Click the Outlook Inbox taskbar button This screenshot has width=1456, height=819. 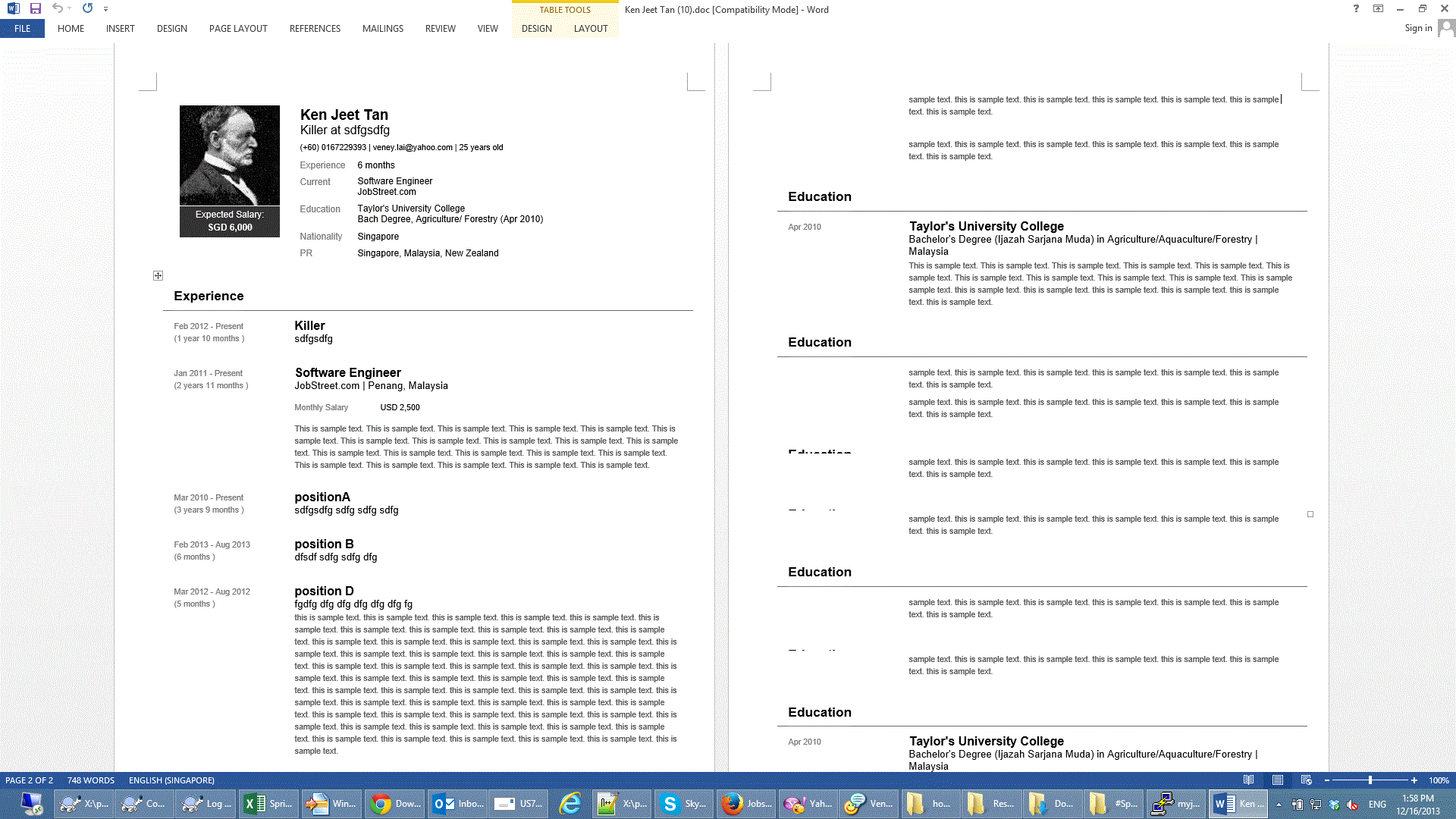[x=458, y=803]
